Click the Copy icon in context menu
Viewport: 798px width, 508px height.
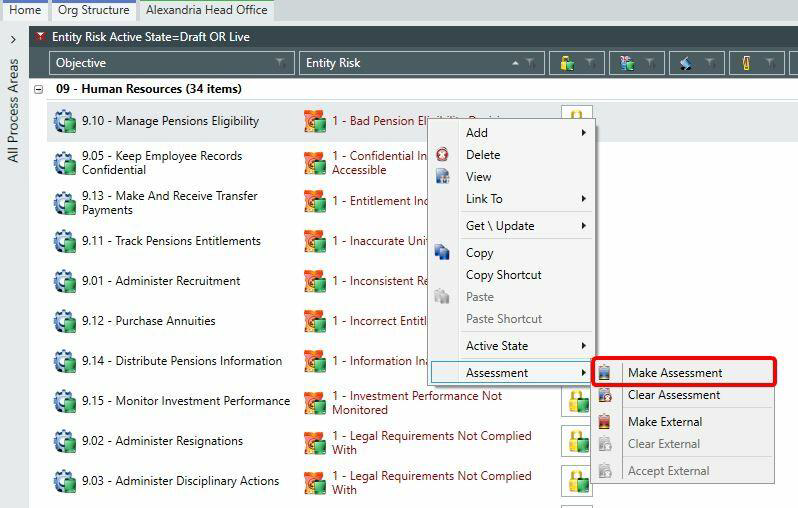coord(442,252)
